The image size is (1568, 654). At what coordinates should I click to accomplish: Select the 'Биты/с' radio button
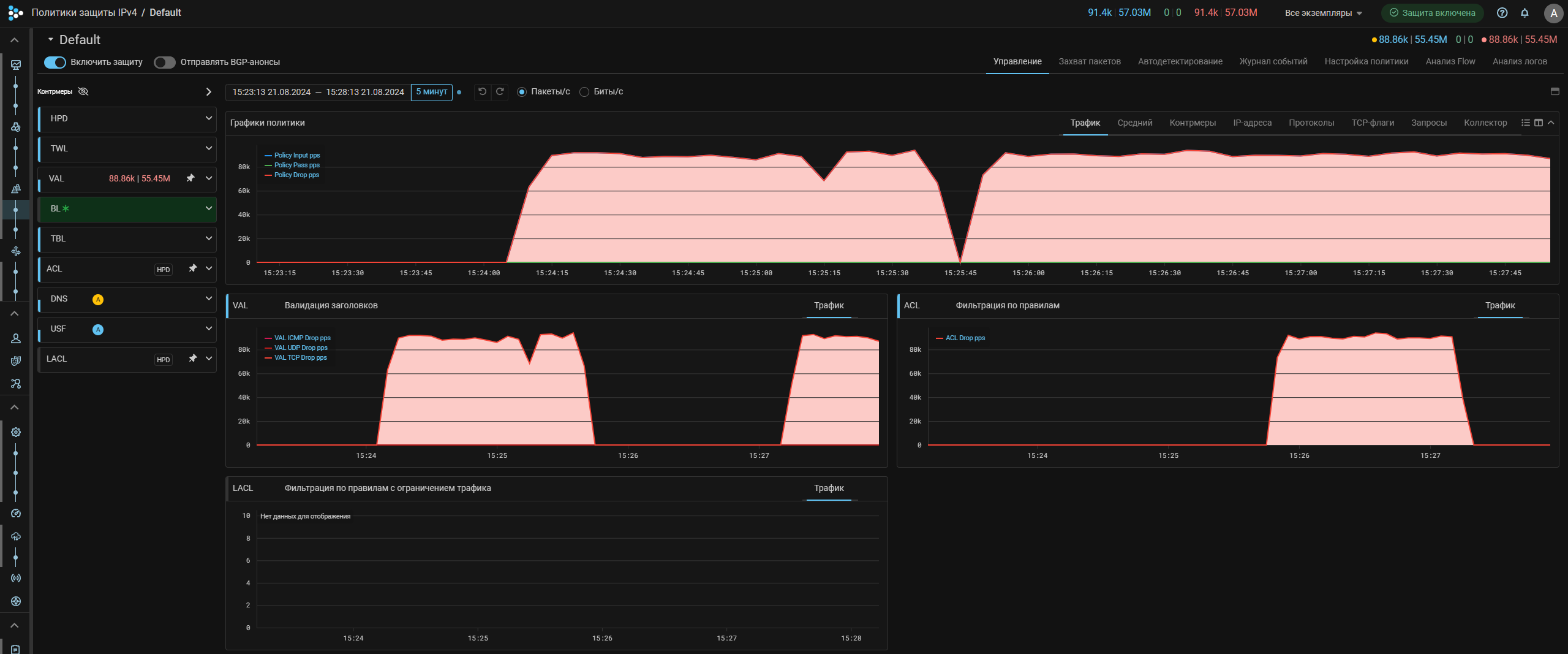pyautogui.click(x=584, y=92)
